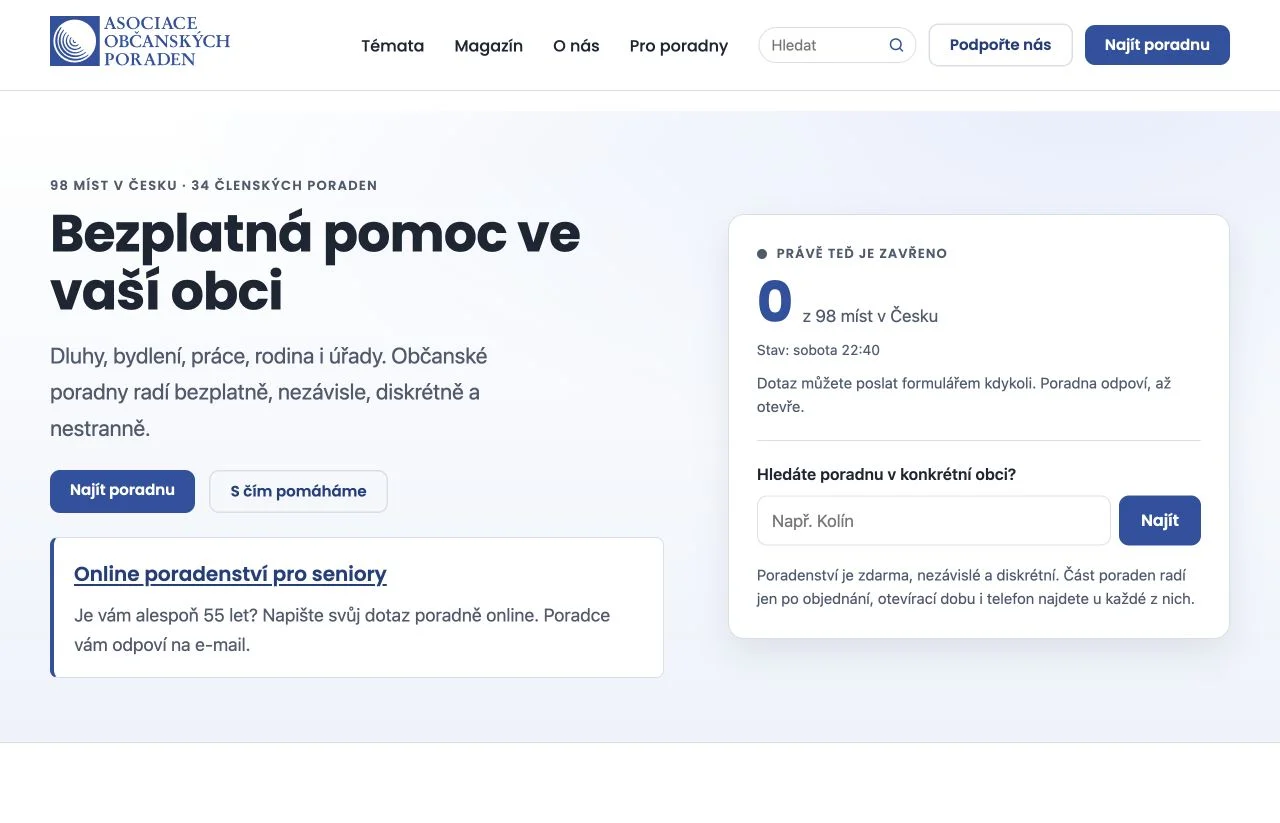This screenshot has width=1280, height=823.
Task: Open the Pro poradny menu item
Action: click(679, 45)
